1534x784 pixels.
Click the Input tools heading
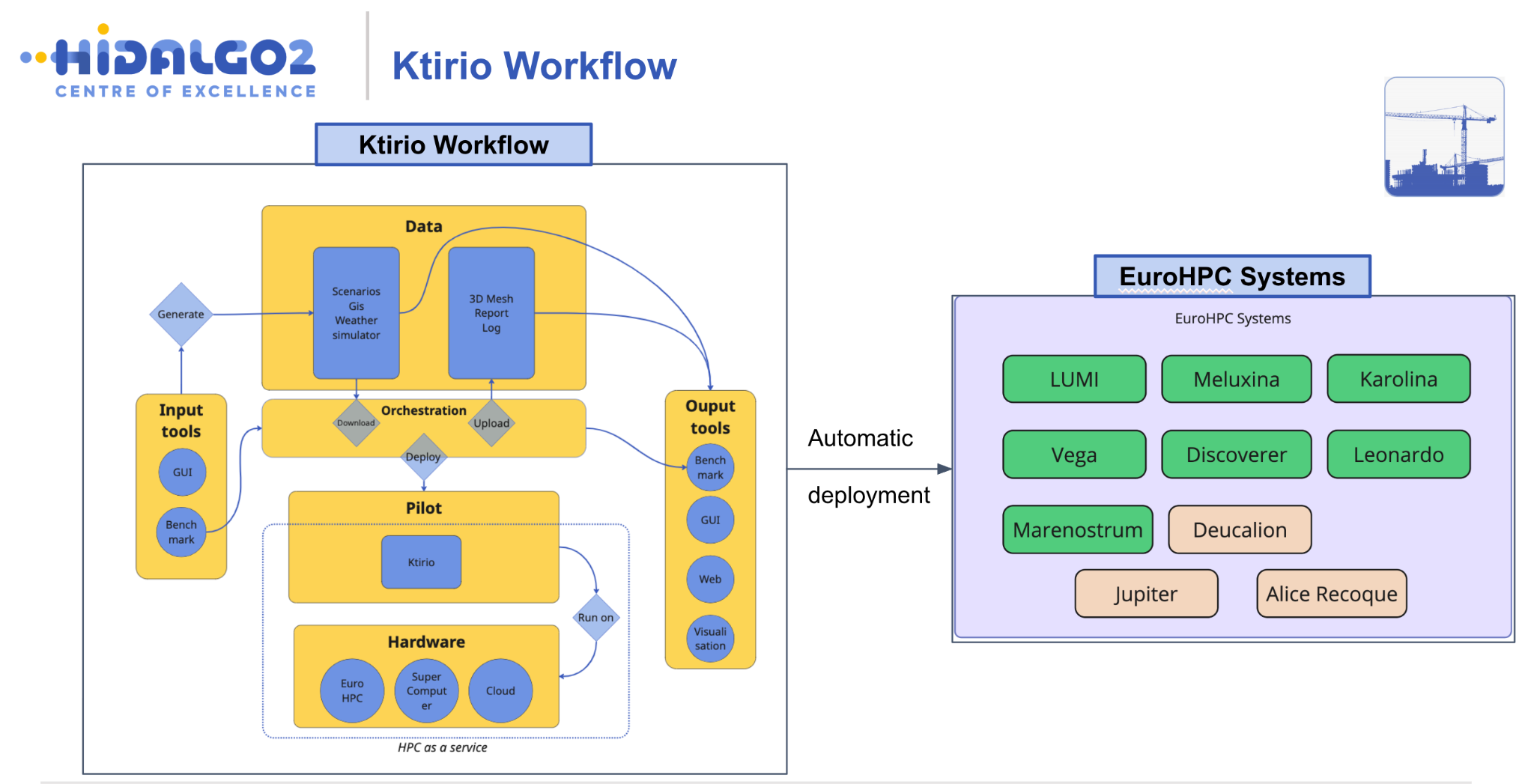point(181,421)
